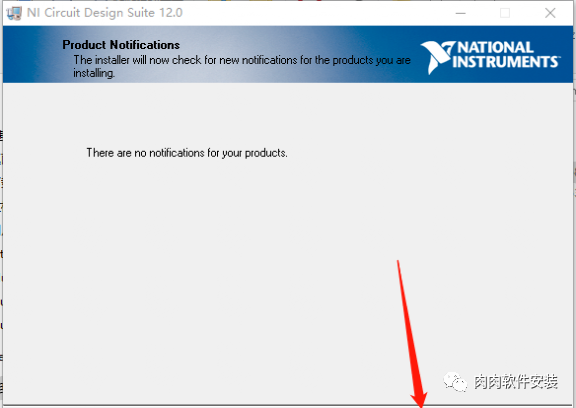The width and height of the screenshot is (576, 408).
Task: Close the NI Circuit Design Suite installer
Action: pos(550,13)
